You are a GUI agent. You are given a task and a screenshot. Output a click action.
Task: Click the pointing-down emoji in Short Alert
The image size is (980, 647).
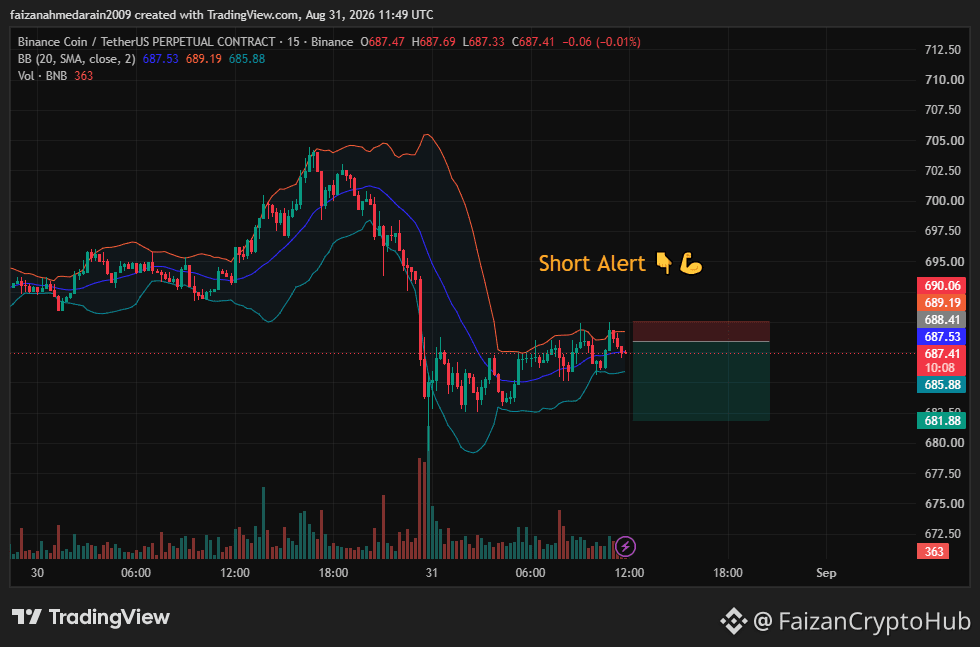click(x=664, y=263)
